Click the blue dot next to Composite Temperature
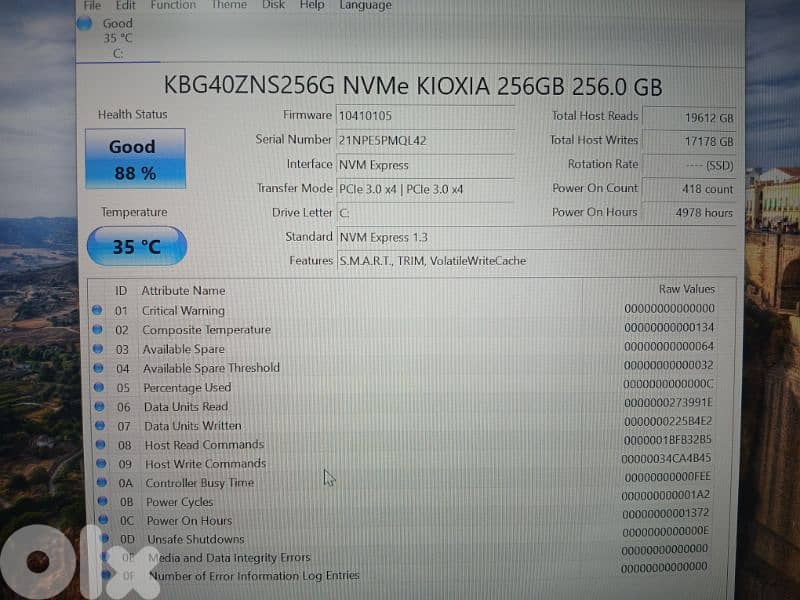This screenshot has width=800, height=600. tap(97, 329)
